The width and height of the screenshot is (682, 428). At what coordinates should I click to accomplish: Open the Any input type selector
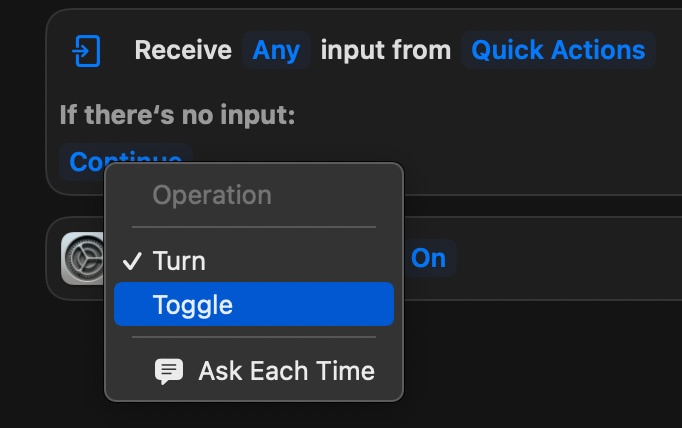276,50
